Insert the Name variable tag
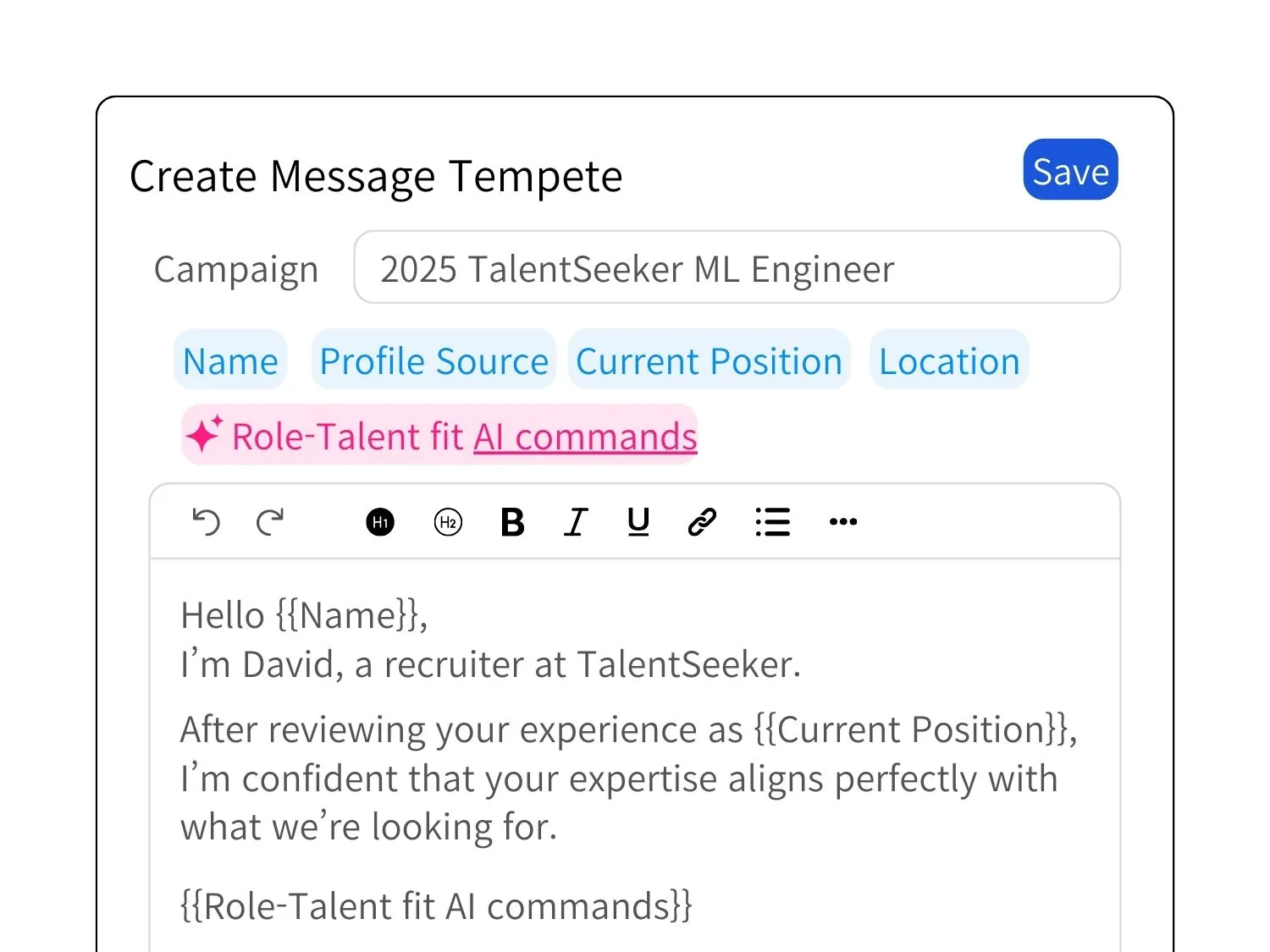The width and height of the screenshot is (1270, 952). tap(230, 360)
